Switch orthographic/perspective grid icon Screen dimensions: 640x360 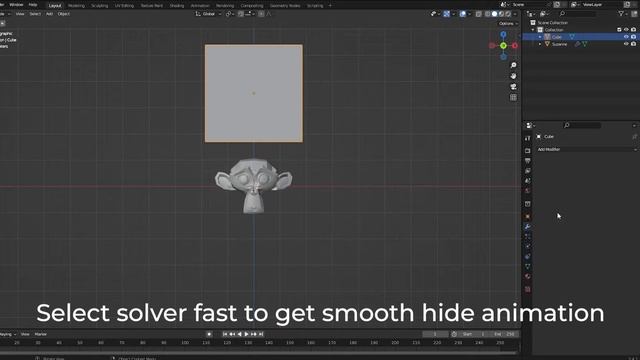coord(513,97)
